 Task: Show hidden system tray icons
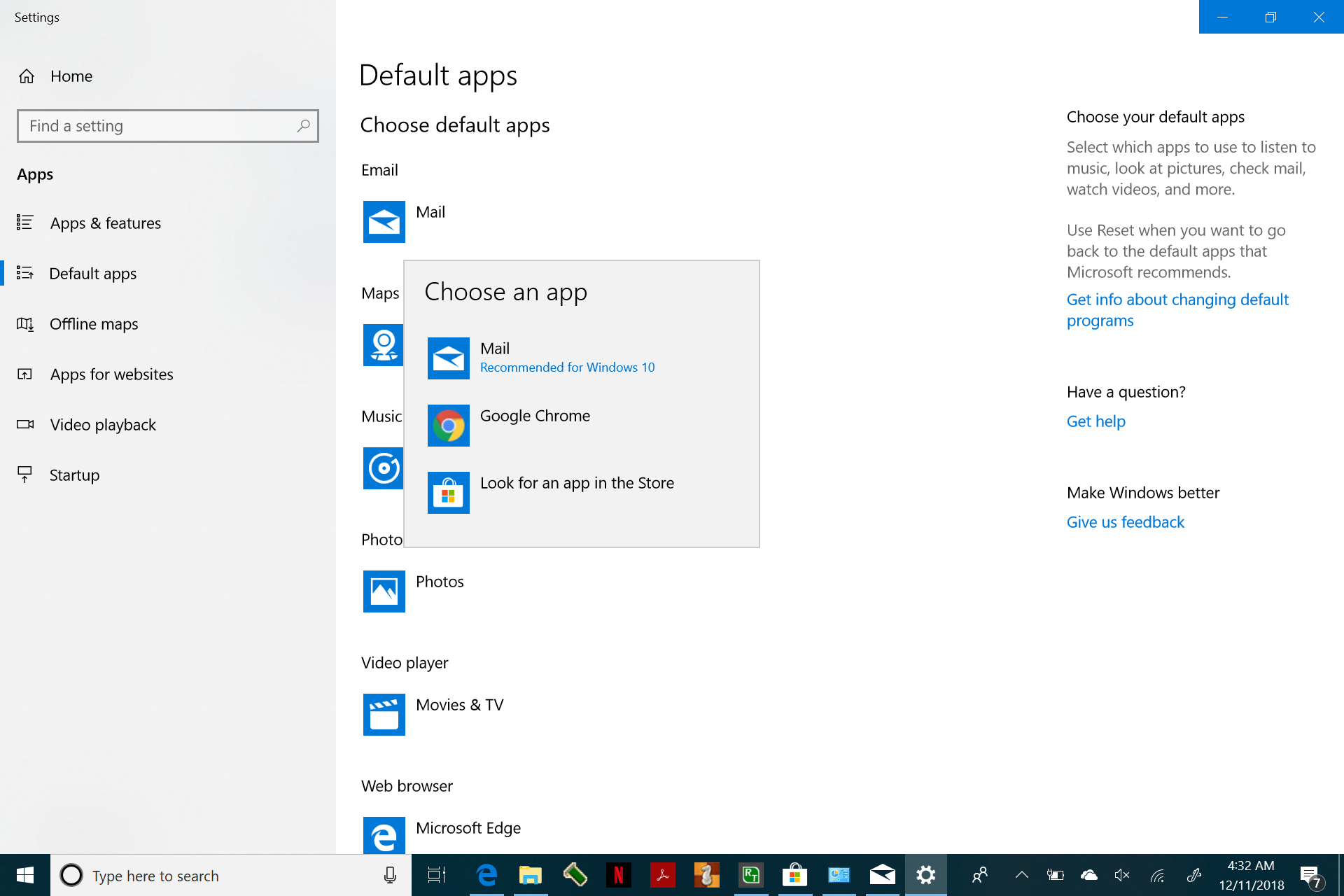coord(1022,875)
